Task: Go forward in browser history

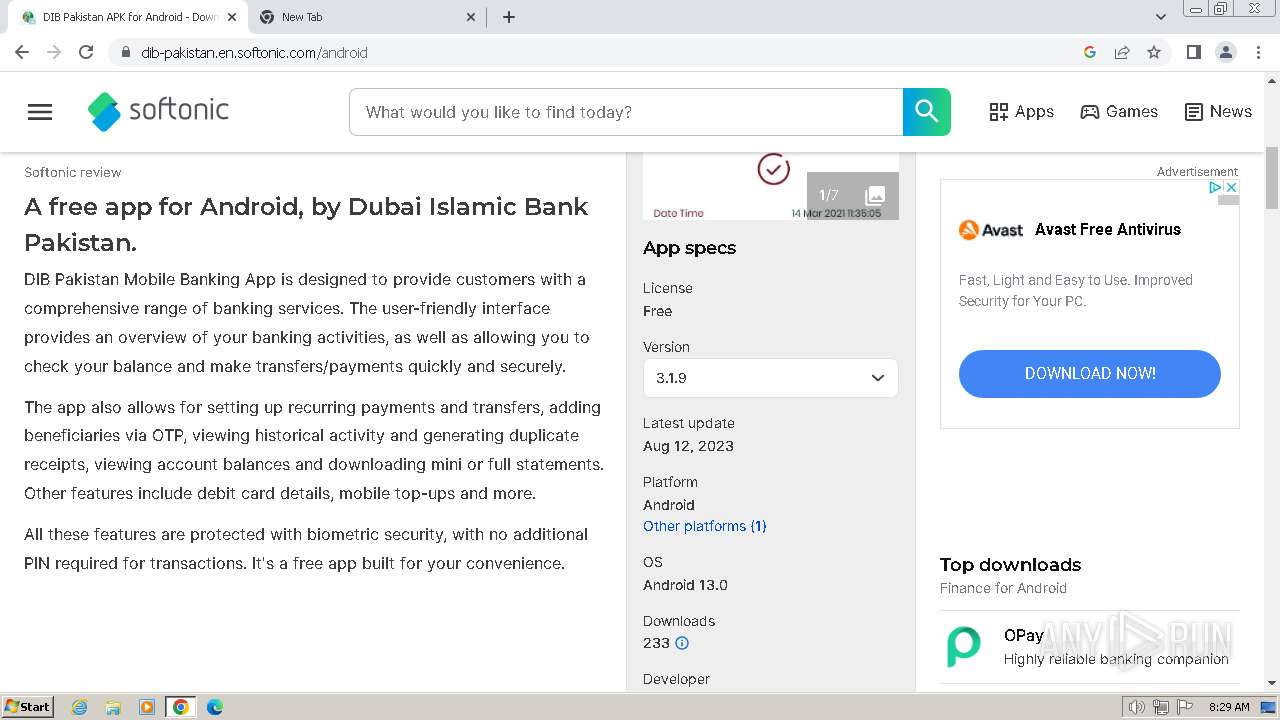Action: pos(54,52)
